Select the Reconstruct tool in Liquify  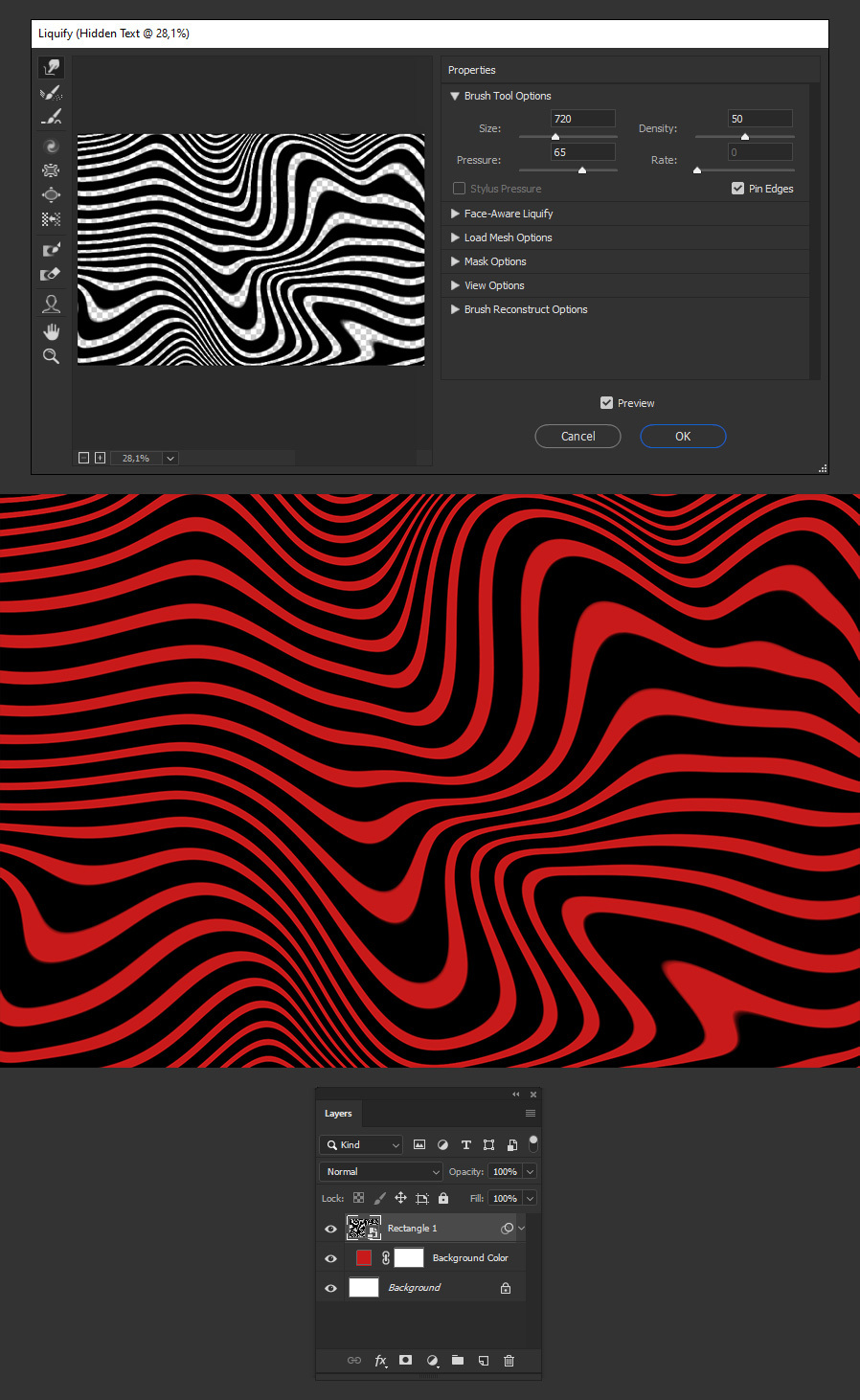pos(52,93)
